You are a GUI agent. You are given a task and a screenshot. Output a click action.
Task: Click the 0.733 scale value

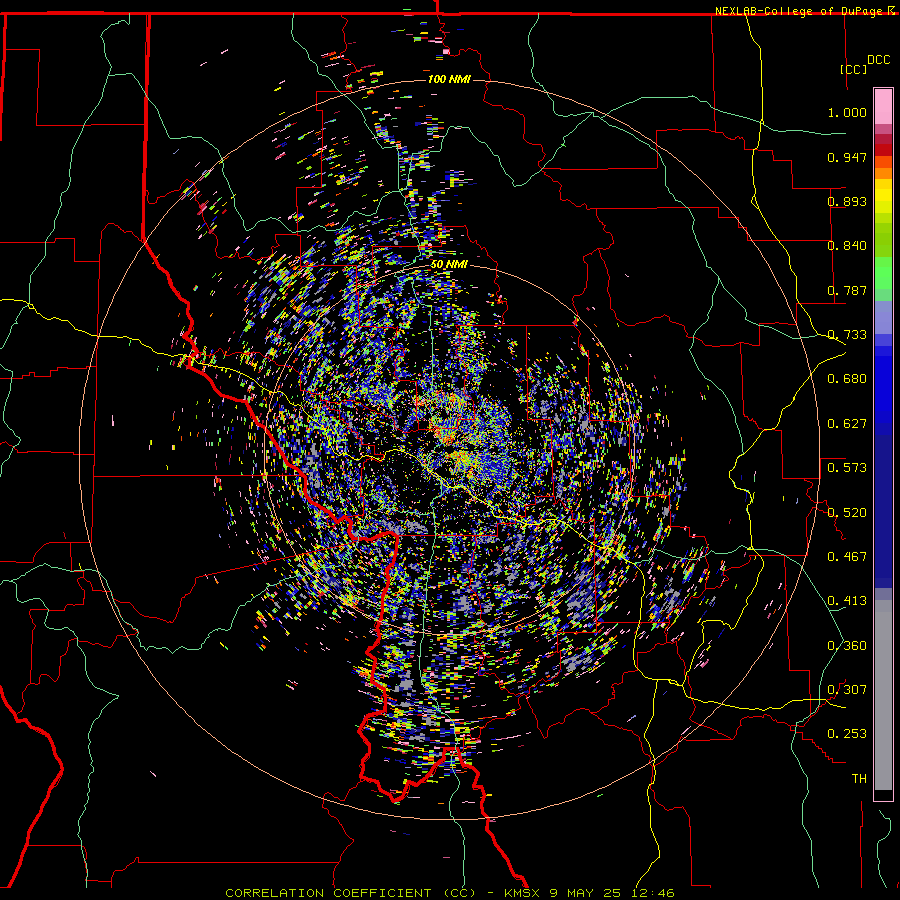tap(847, 335)
